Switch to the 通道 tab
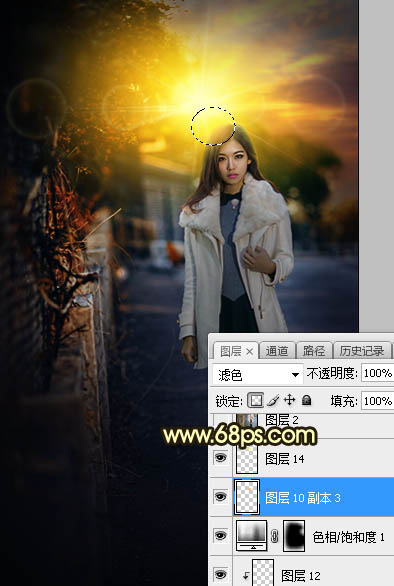This screenshot has height=586, width=394. [x=277, y=351]
